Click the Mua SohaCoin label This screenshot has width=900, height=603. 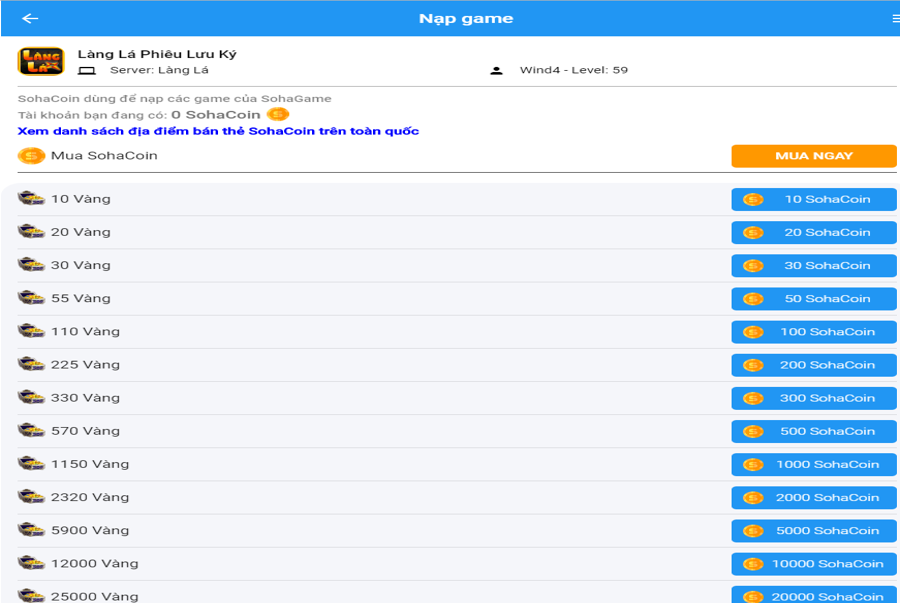click(104, 155)
